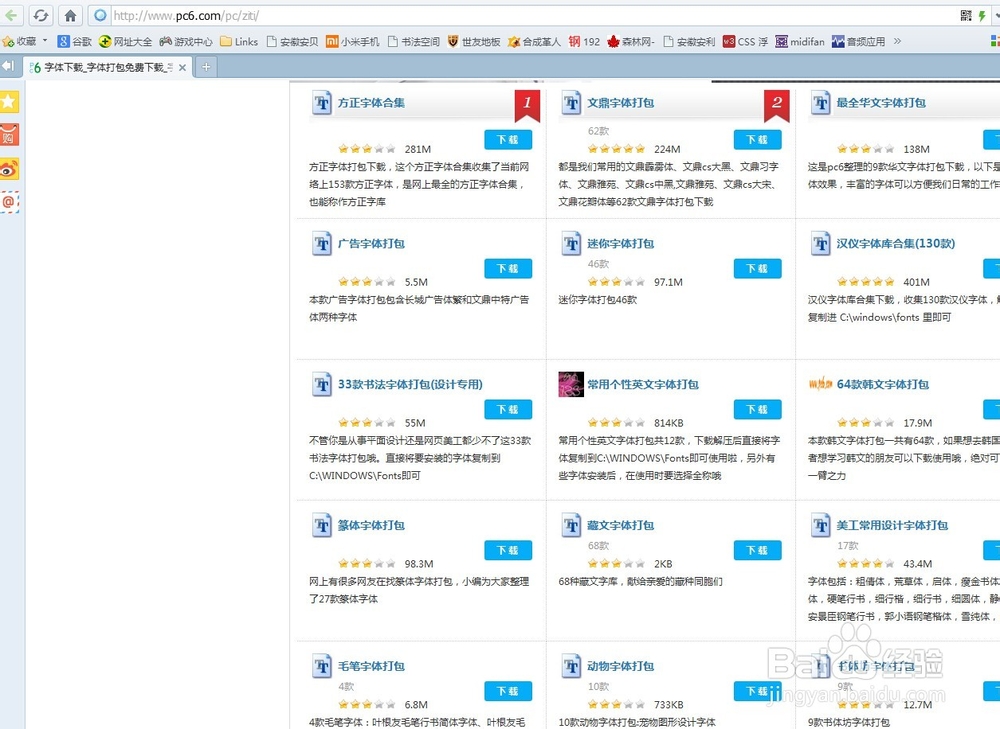Screen dimensions: 1000x729
Task: Click the font icon beside 文鼎字体打包
Action: coord(571,103)
